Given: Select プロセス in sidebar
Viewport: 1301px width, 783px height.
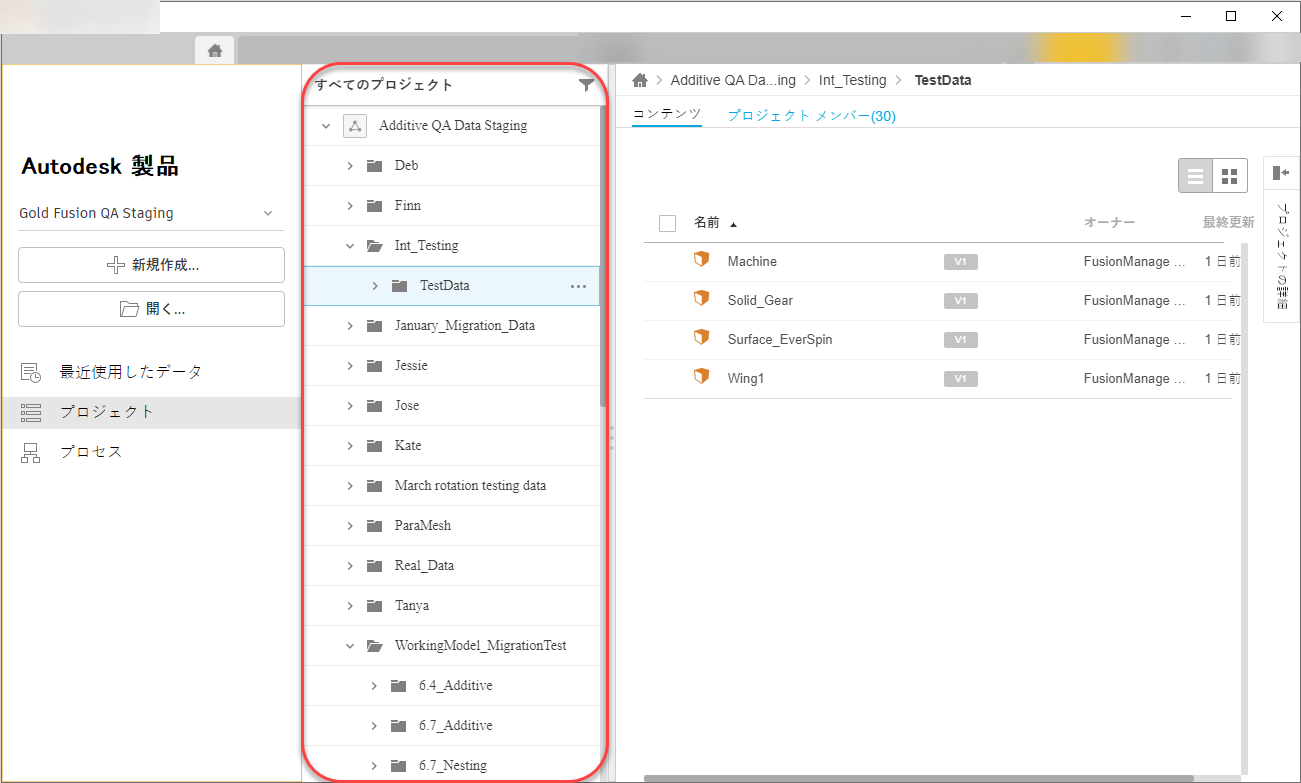Looking at the screenshot, I should tap(91, 452).
